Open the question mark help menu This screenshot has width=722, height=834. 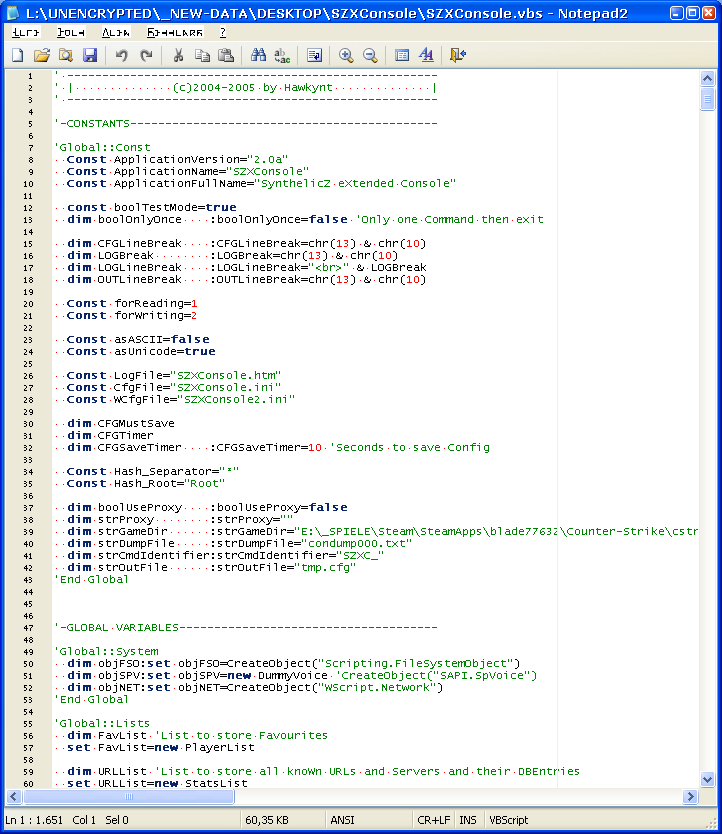pos(223,33)
